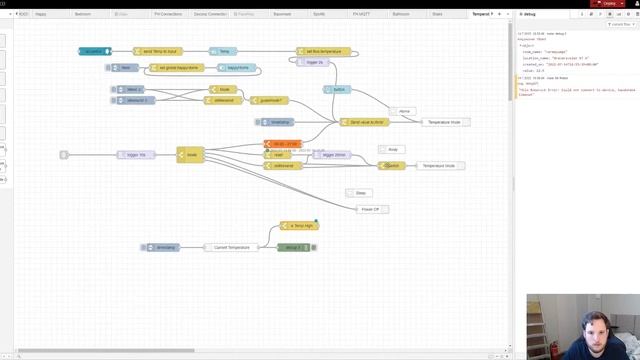Image resolution: width=640 pixels, height=360 pixels.
Task: Select the guestmode? switch node
Action: click(x=269, y=100)
